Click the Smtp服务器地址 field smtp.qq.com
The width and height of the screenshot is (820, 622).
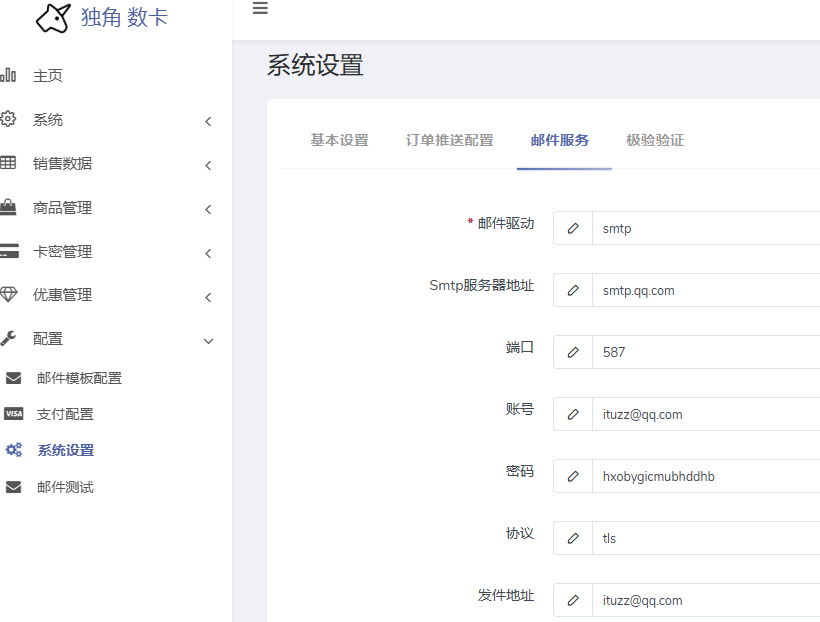pyautogui.click(x=706, y=290)
